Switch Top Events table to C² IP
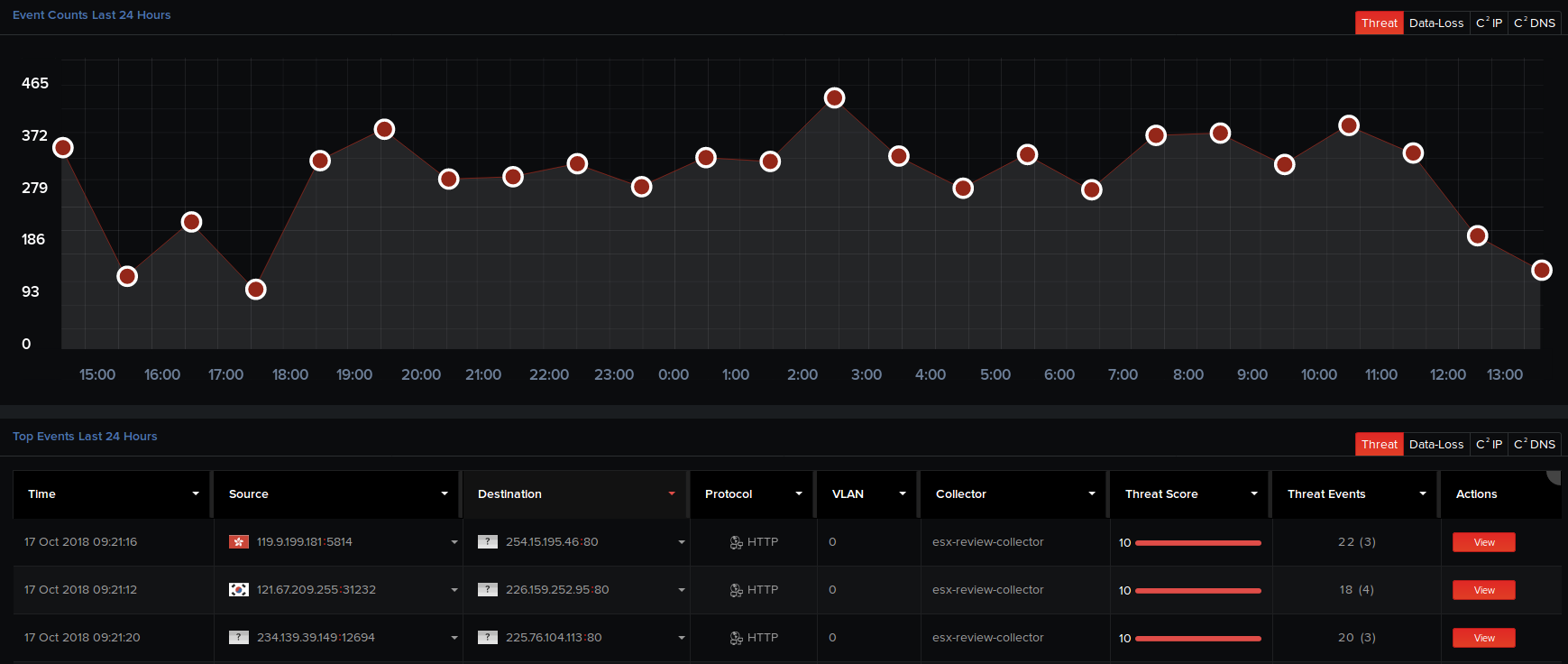1568x664 pixels. [1489, 445]
